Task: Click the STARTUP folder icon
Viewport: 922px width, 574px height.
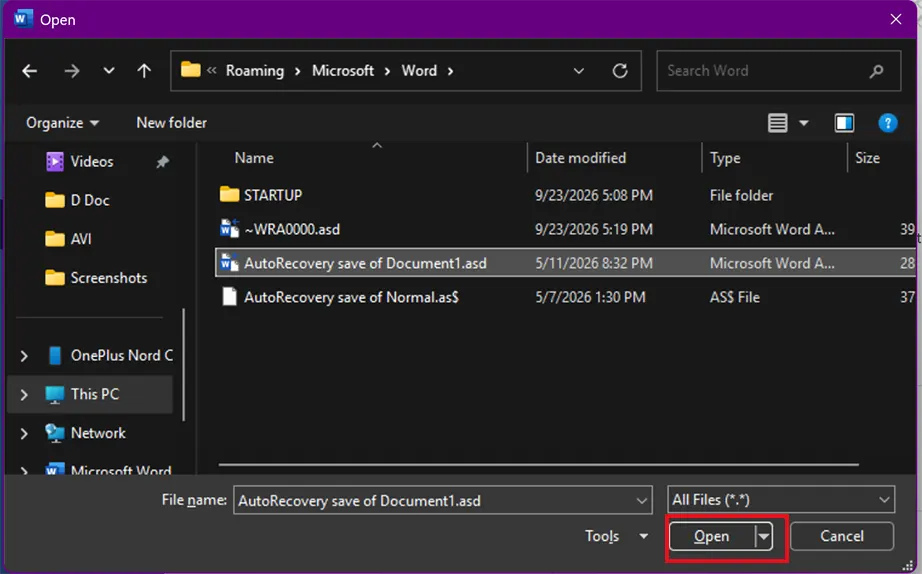Action: (x=229, y=194)
